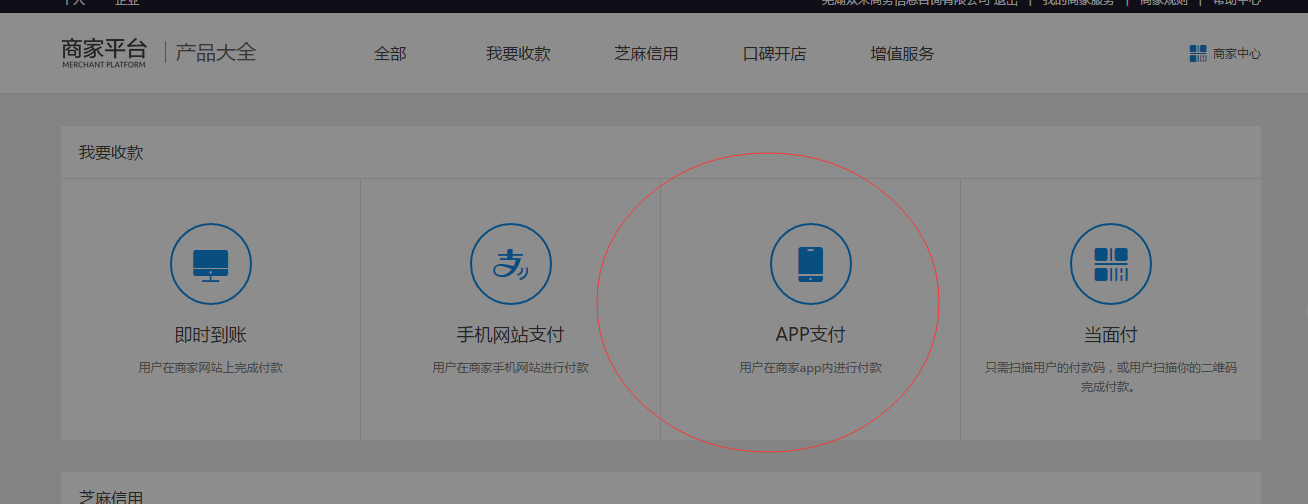Click the 当面付 product title

pos(1111,335)
